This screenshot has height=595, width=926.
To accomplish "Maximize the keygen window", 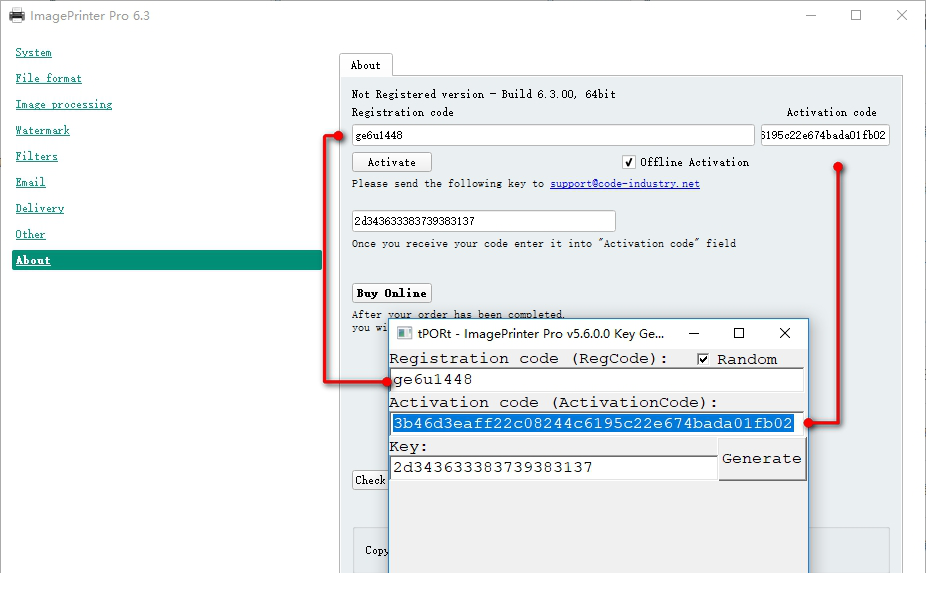I will (x=739, y=334).
